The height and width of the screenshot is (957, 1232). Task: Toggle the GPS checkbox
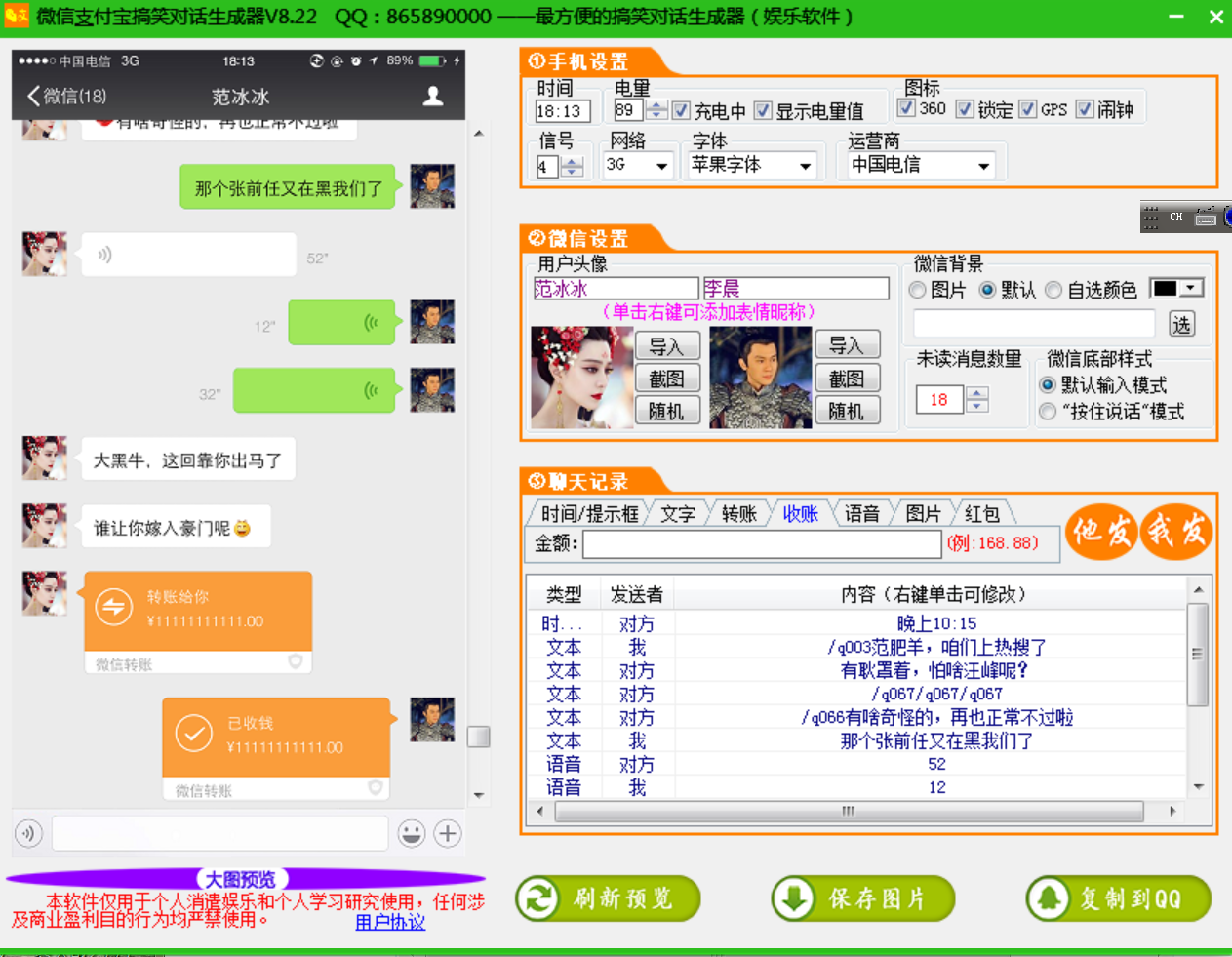click(1027, 108)
